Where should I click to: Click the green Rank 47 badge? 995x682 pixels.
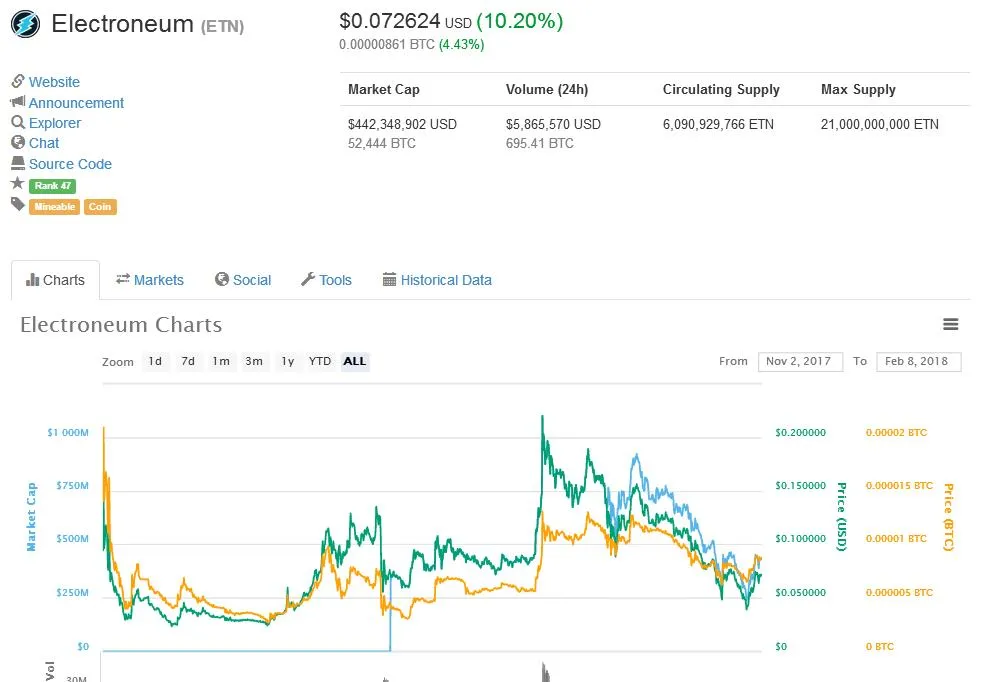point(53,186)
